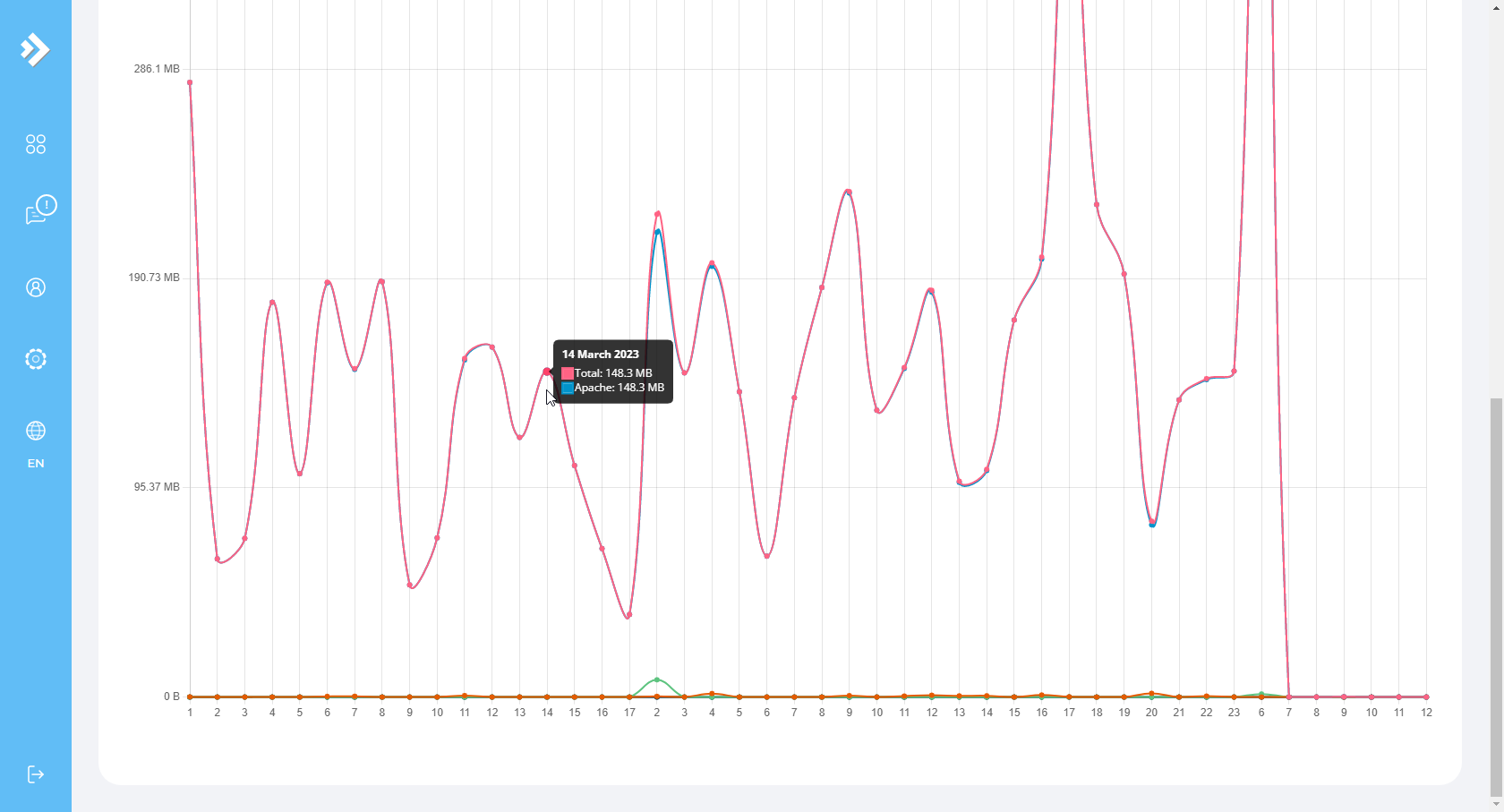Click the first data point near 286.1 MB
The image size is (1504, 812).
pos(190,82)
